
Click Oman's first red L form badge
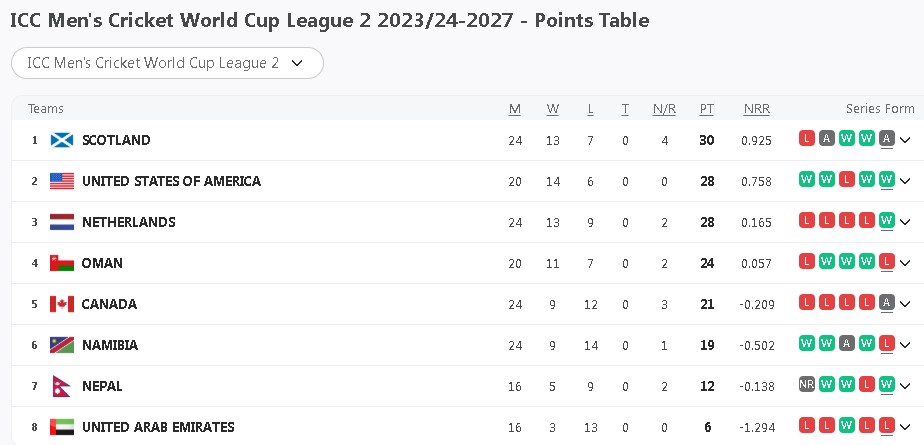(807, 261)
